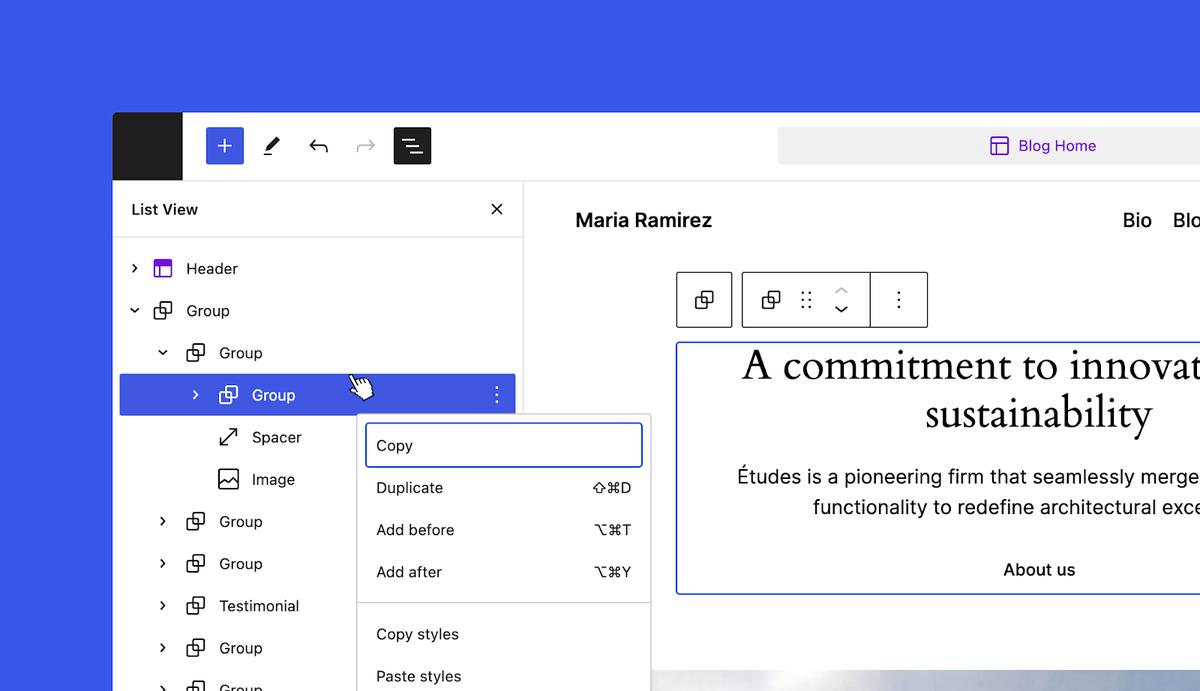Image resolution: width=1200 pixels, height=691 pixels.
Task: Open block toolbar three-dot options menu
Action: click(898, 300)
